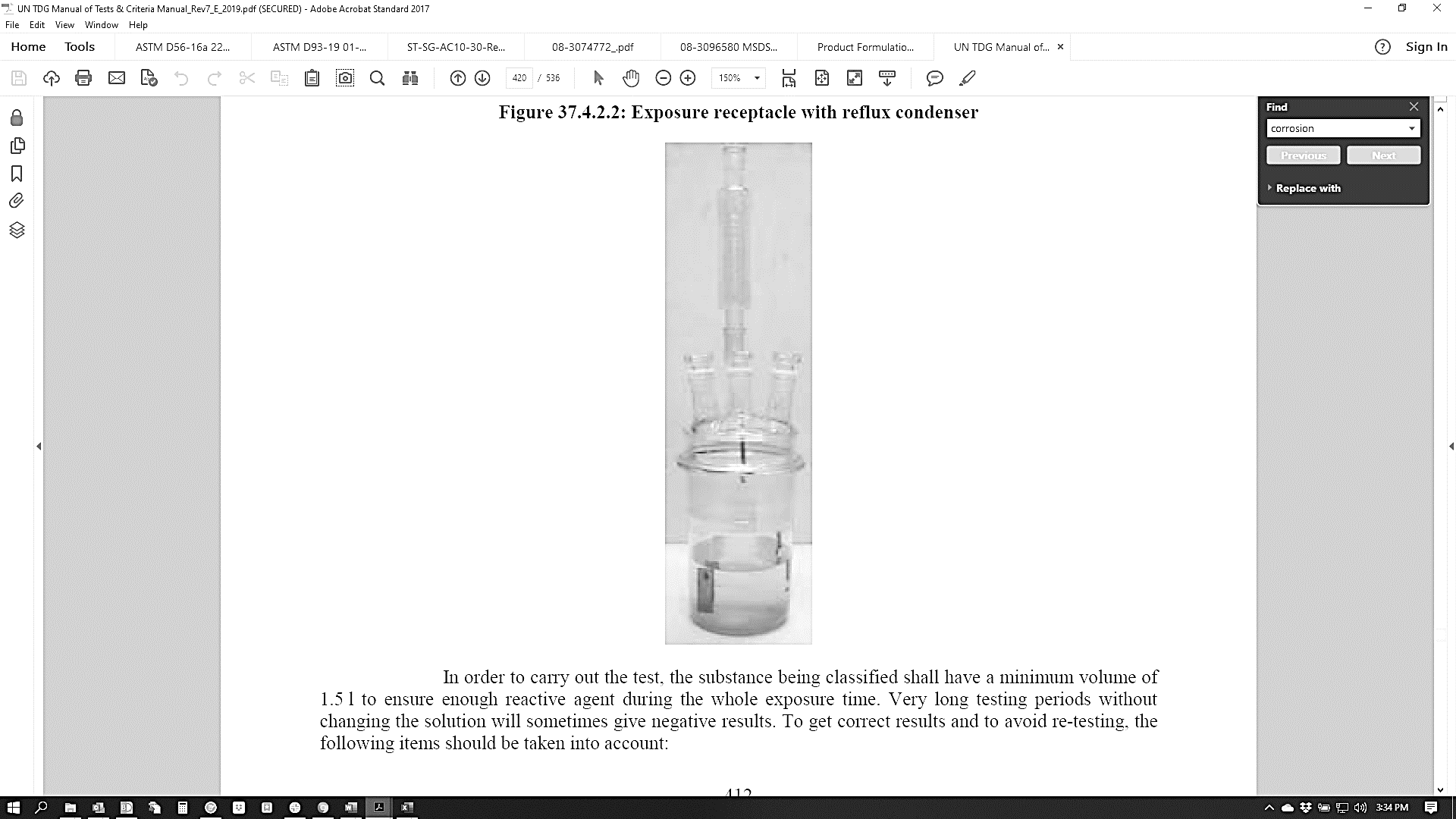
Task: Open the 150% zoom level dropdown
Action: pyautogui.click(x=756, y=78)
